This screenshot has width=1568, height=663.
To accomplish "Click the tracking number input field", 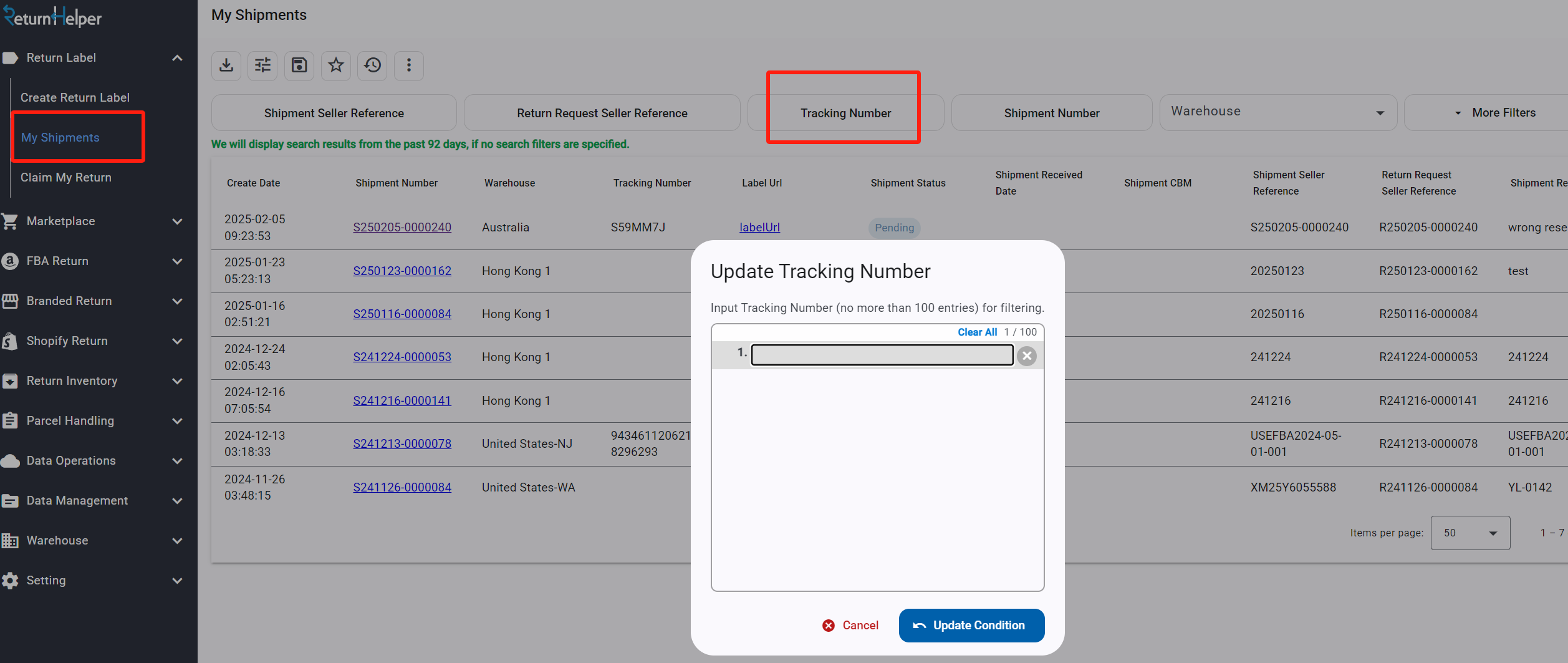I will click(882, 356).
